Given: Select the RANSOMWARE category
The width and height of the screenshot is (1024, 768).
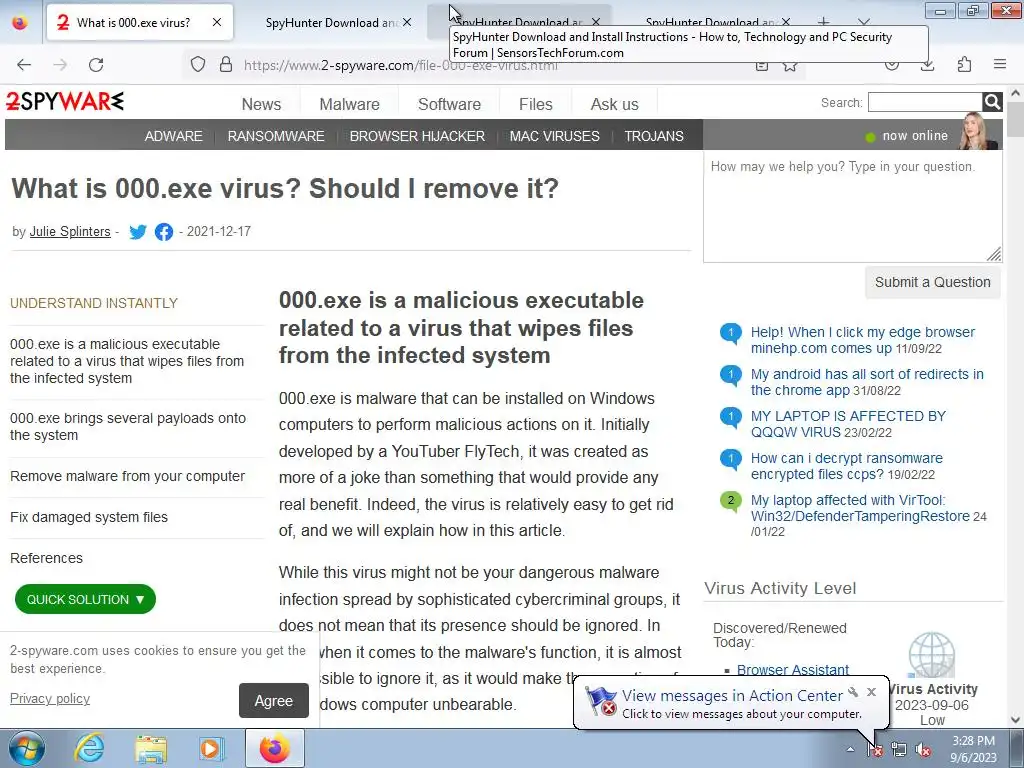Looking at the screenshot, I should click(276, 136).
